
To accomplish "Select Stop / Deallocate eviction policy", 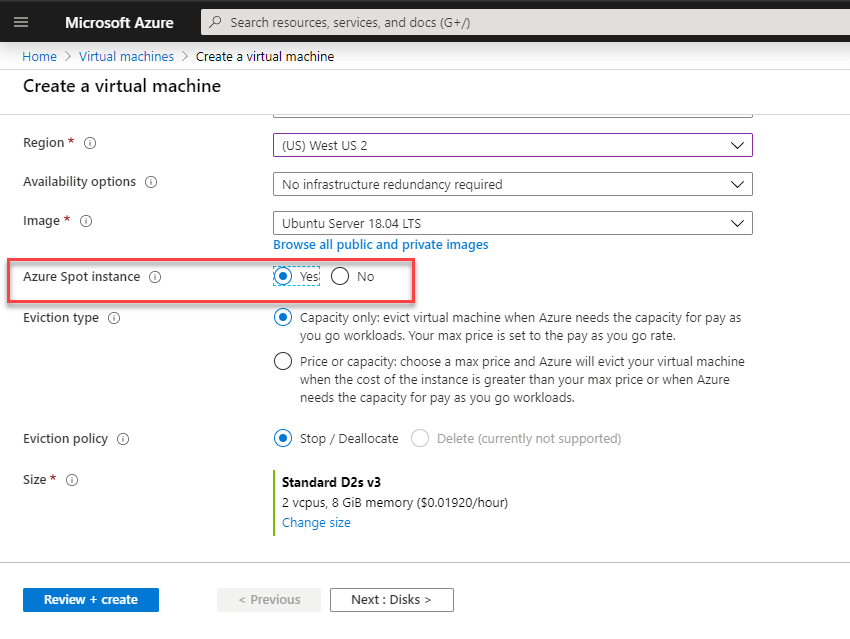I will (x=283, y=439).
